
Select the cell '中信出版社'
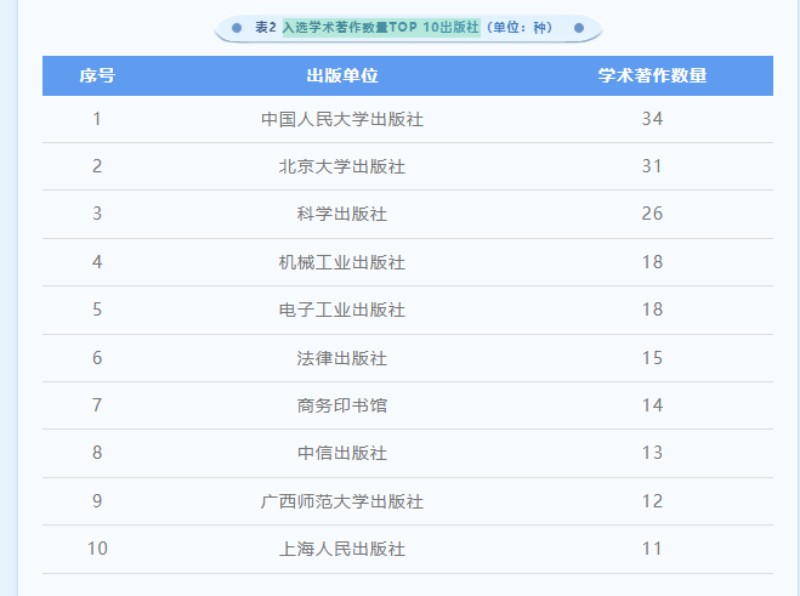(342, 453)
